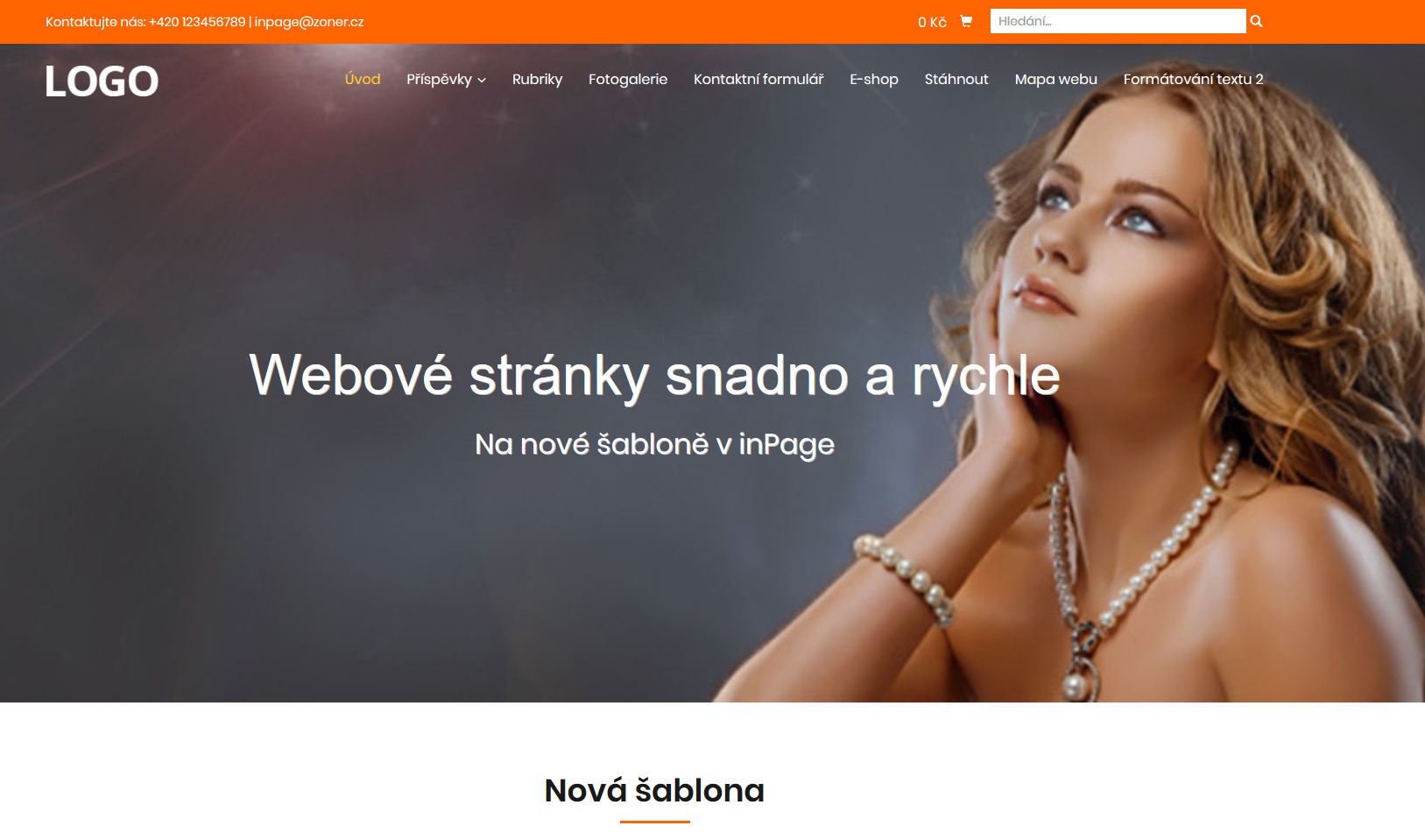Image resolution: width=1425 pixels, height=840 pixels.
Task: Click the Příspěvky menu label
Action: [x=439, y=79]
